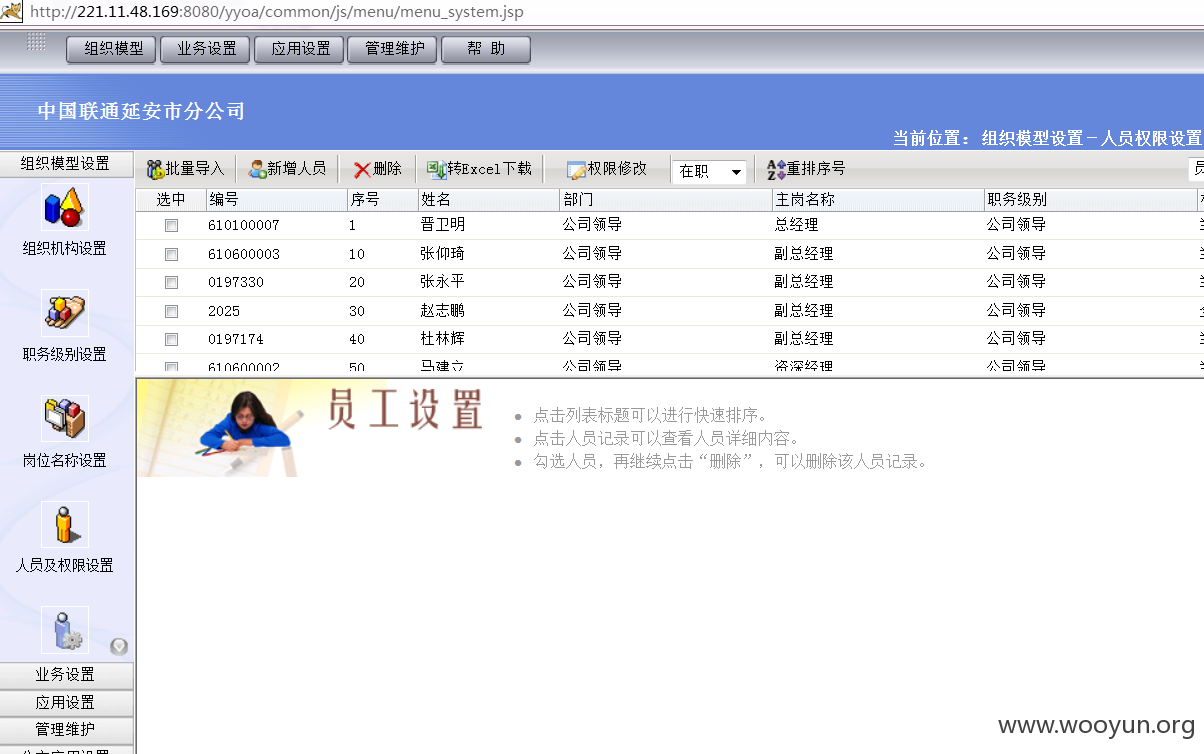1204x754 pixels.
Task: Click the 重排序号 sort icon
Action: pos(777,170)
